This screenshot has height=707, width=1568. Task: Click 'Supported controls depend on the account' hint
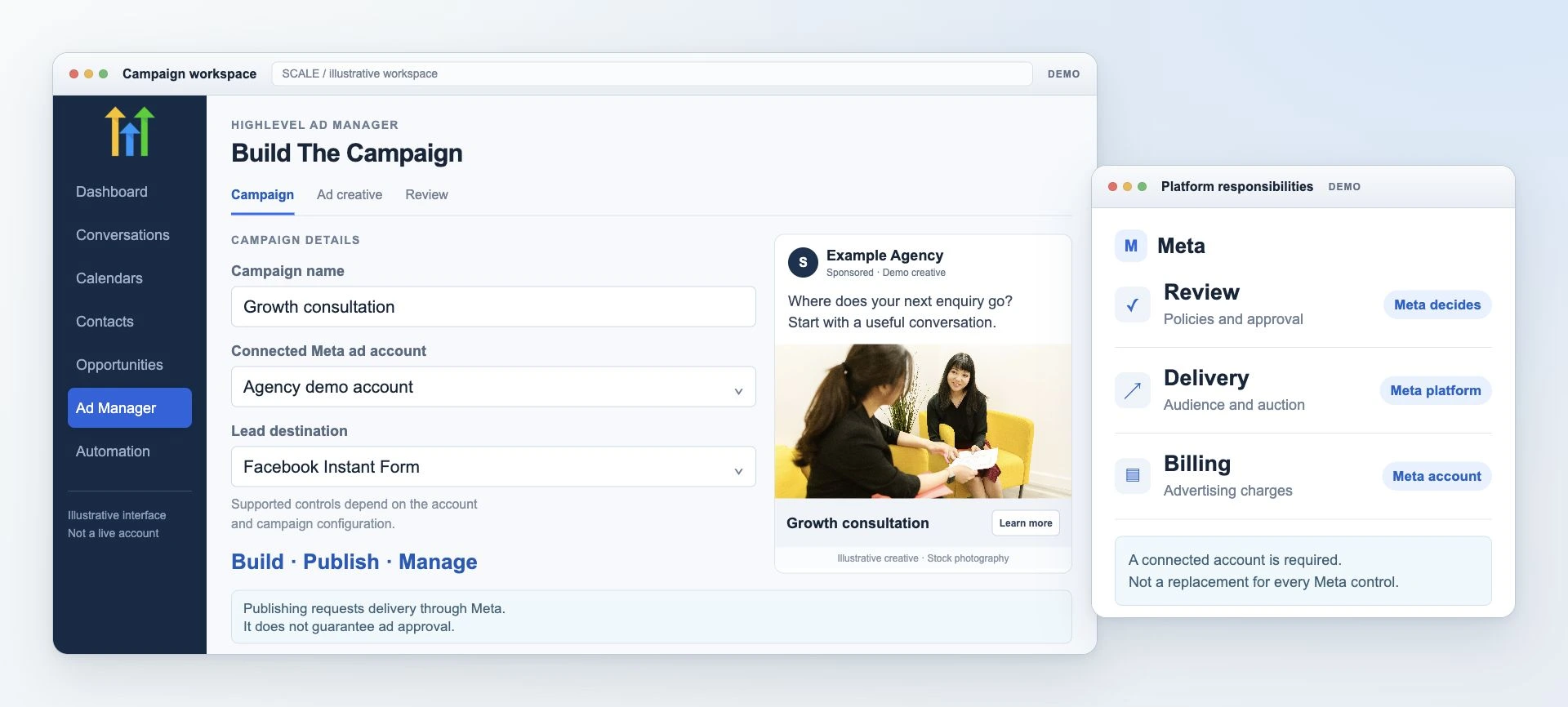[x=354, y=505]
